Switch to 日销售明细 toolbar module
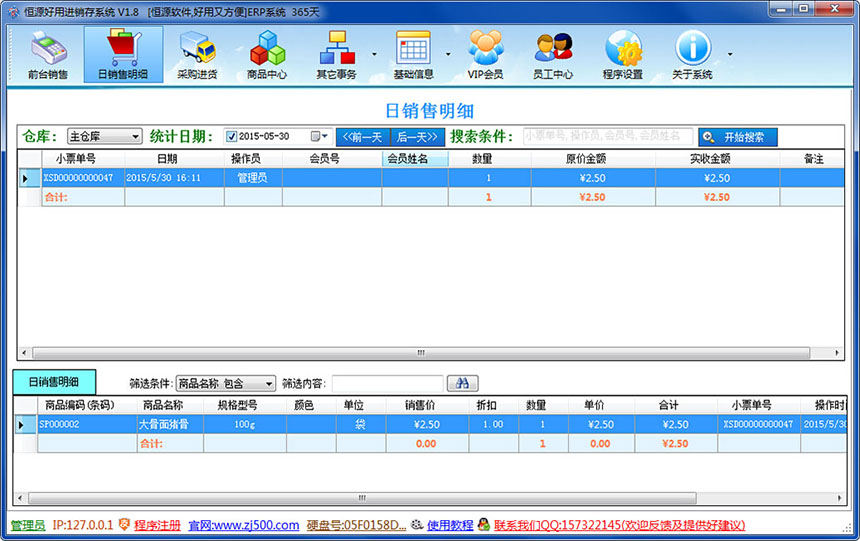The height and width of the screenshot is (541, 860). click(123, 55)
